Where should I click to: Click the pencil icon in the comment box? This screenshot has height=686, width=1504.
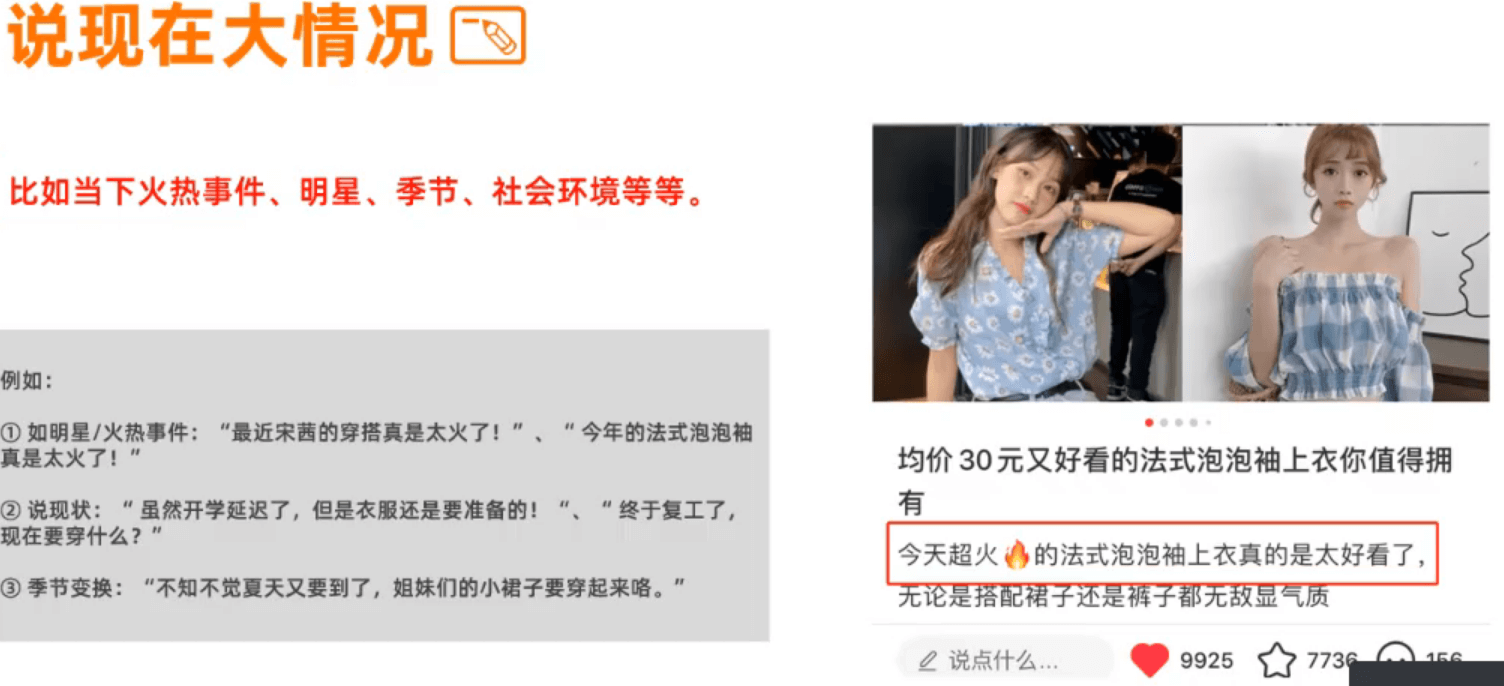tap(927, 661)
